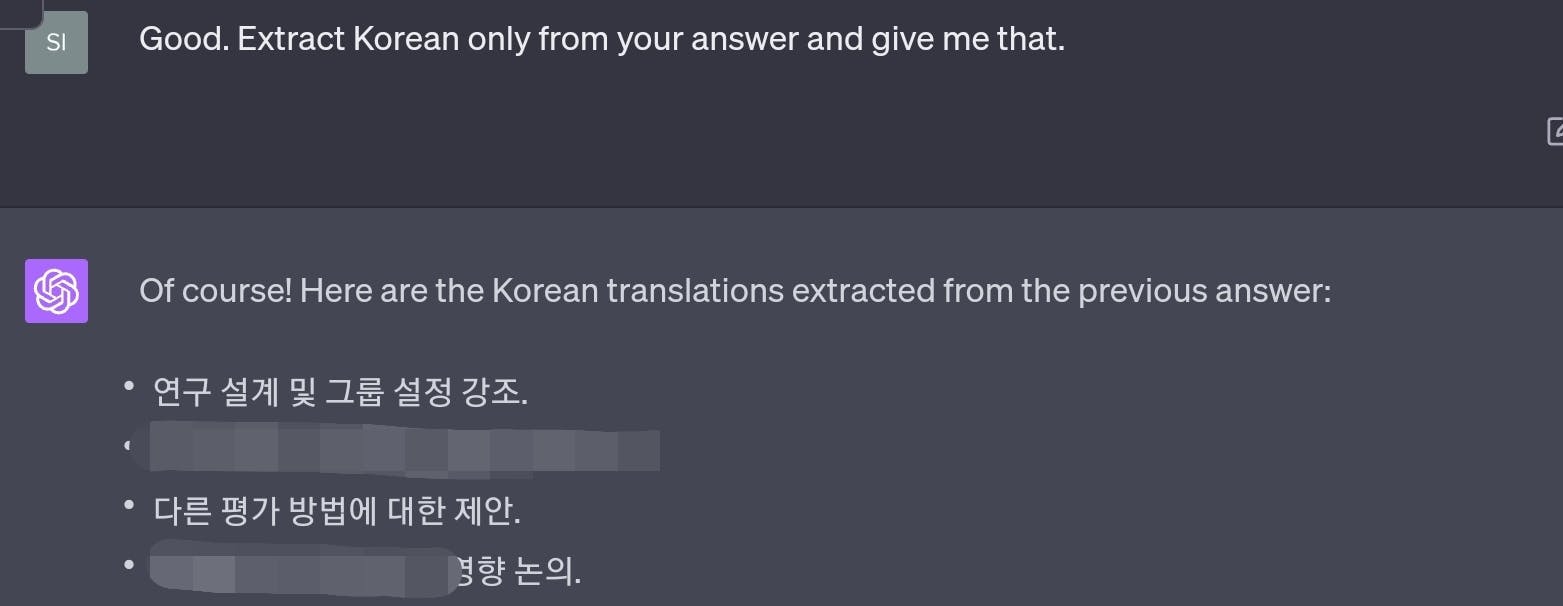This screenshot has height=606, width=1563.
Task: Click the third bullet 다른 평가 방법에 대한 제안
Action: pyautogui.click(x=337, y=512)
